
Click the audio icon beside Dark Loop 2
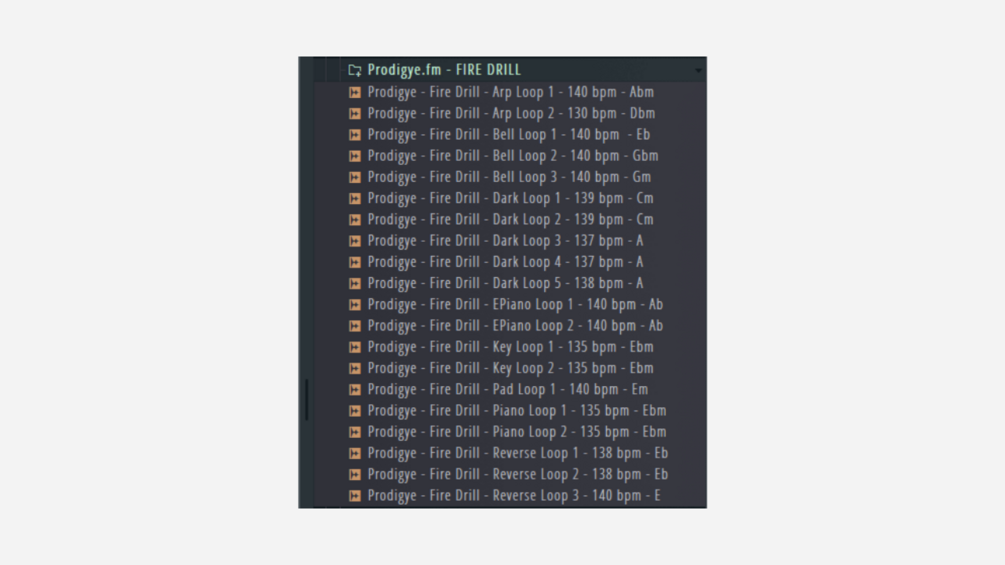tap(354, 220)
